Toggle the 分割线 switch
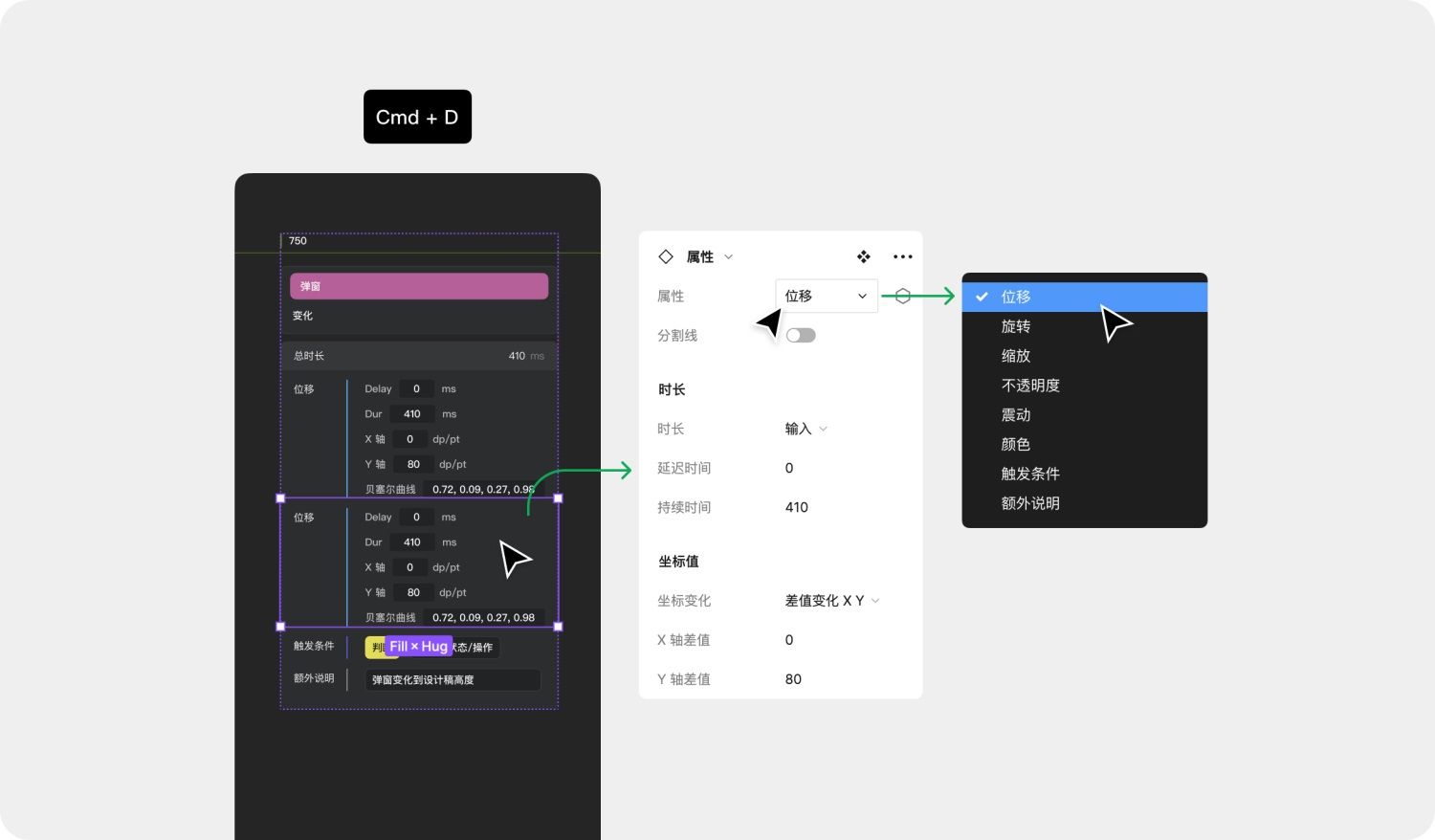The image size is (1435, 840). click(x=801, y=335)
